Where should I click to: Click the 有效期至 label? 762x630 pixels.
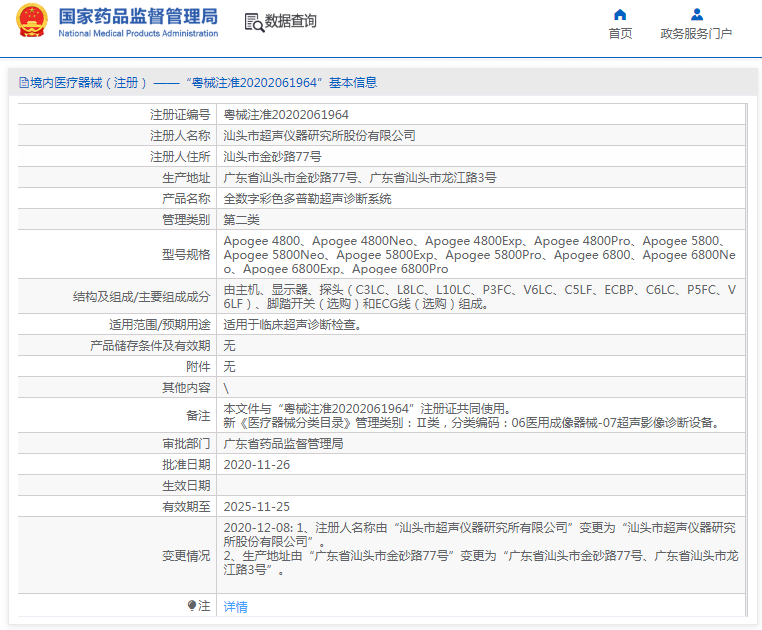[186, 507]
